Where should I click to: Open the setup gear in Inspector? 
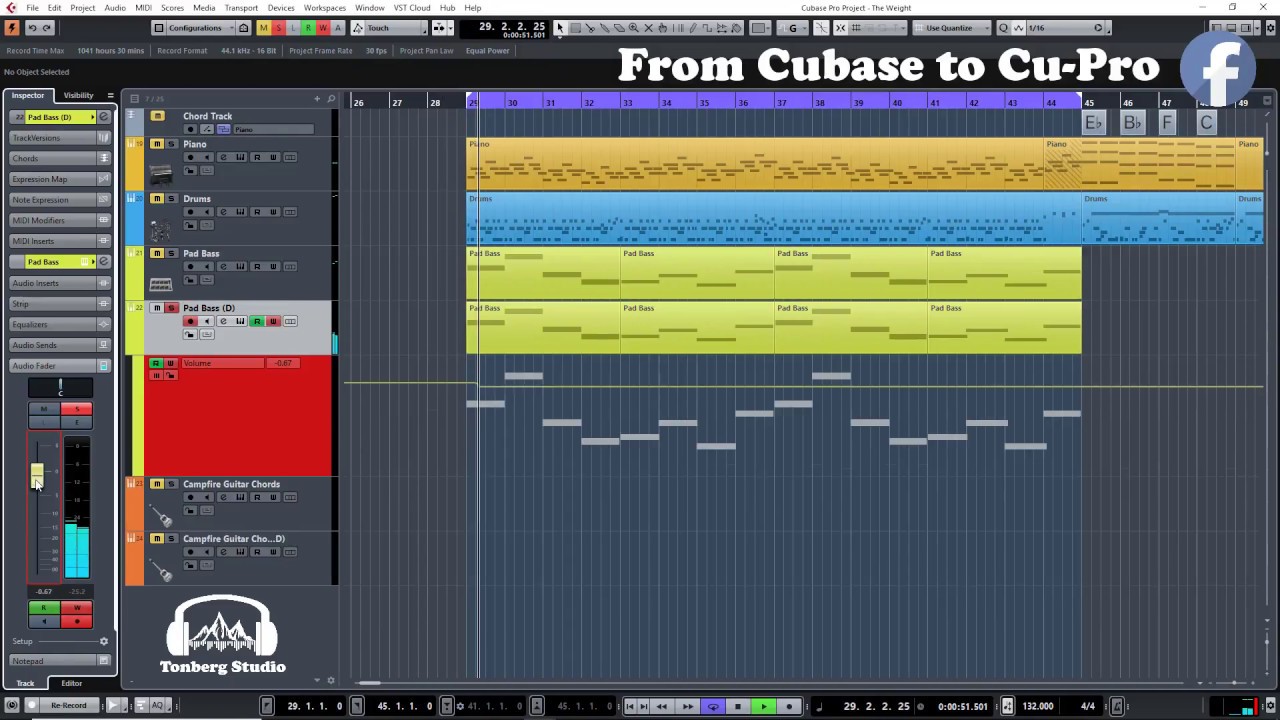coord(103,641)
